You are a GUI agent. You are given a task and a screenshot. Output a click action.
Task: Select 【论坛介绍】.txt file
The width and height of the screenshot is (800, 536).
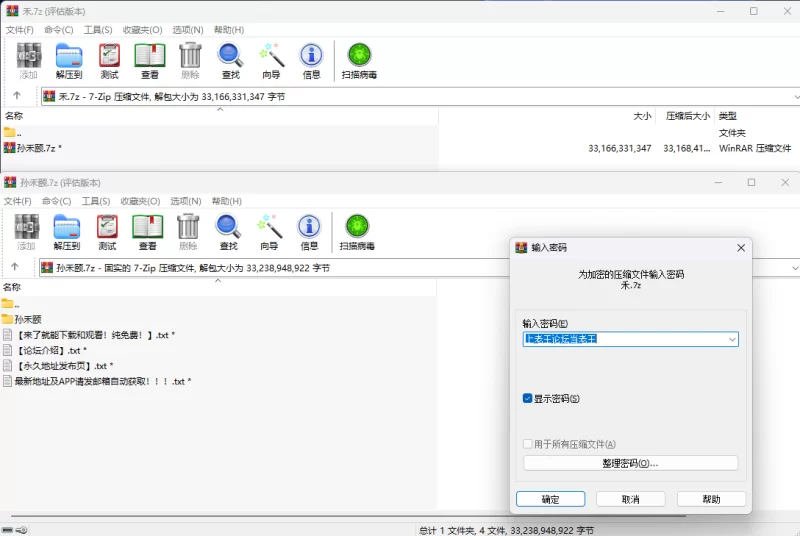point(45,350)
